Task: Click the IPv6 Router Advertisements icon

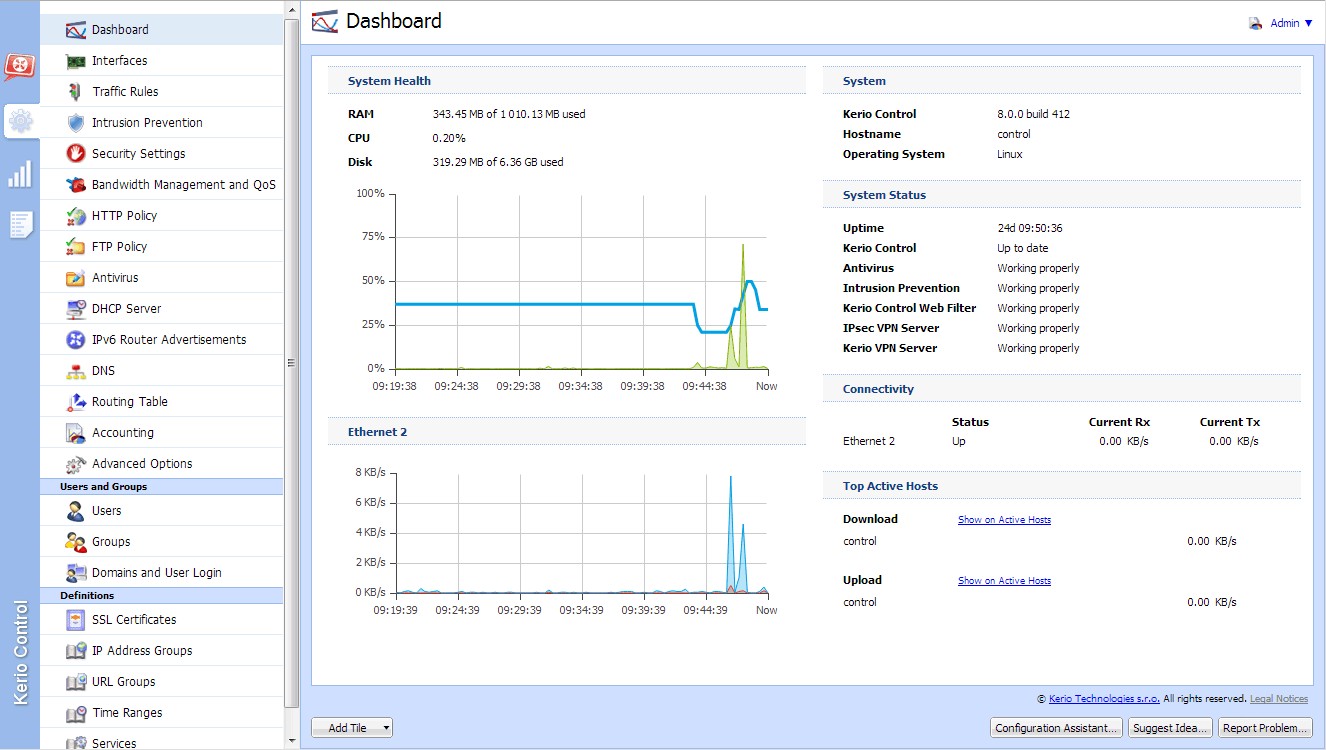Action: tap(76, 340)
